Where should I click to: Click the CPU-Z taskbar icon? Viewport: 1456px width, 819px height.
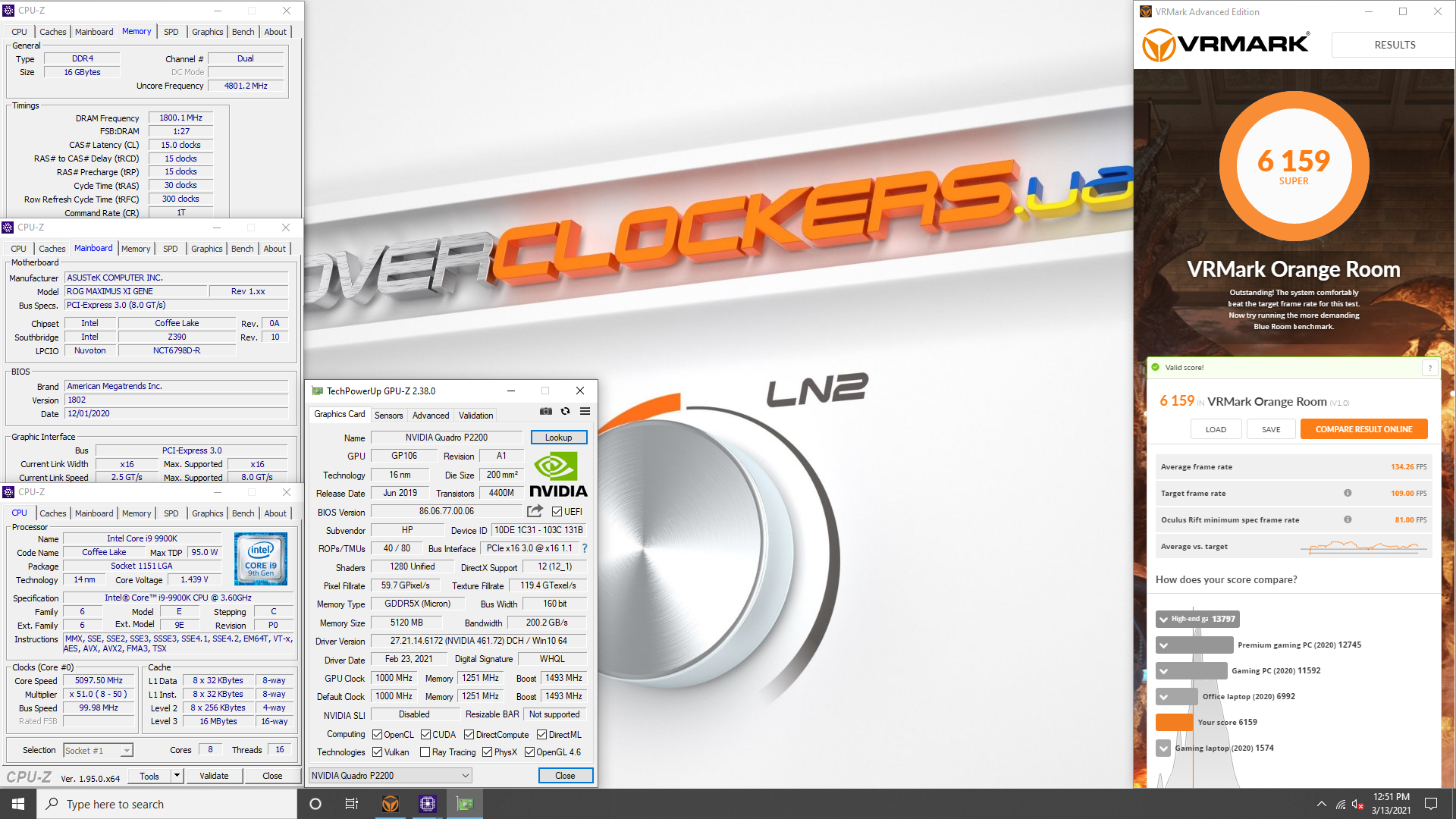(x=427, y=804)
